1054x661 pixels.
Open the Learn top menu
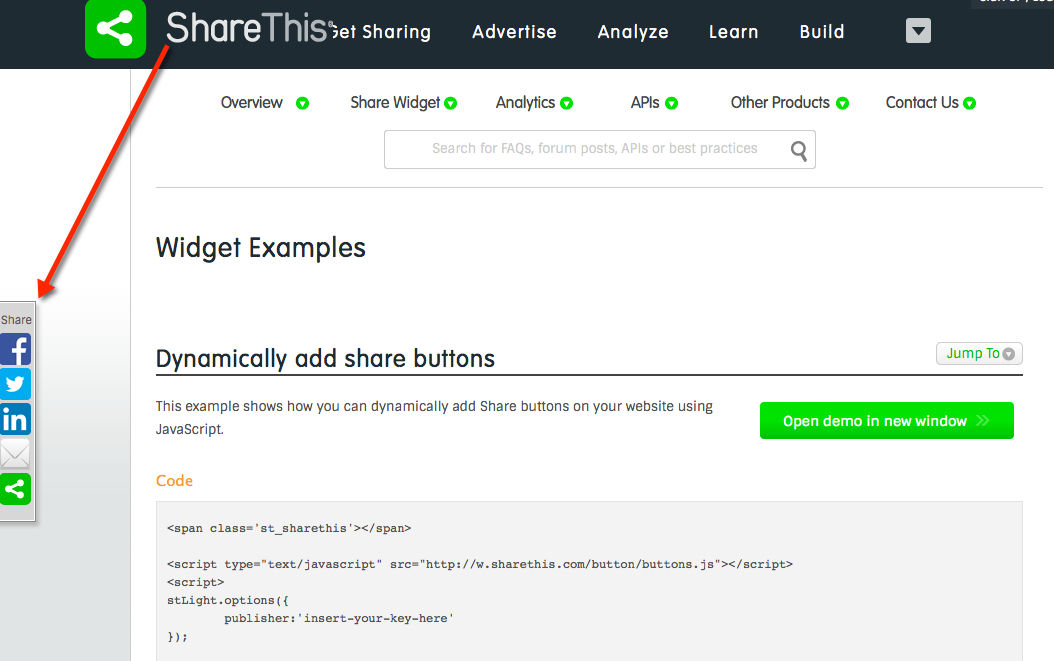coord(733,32)
